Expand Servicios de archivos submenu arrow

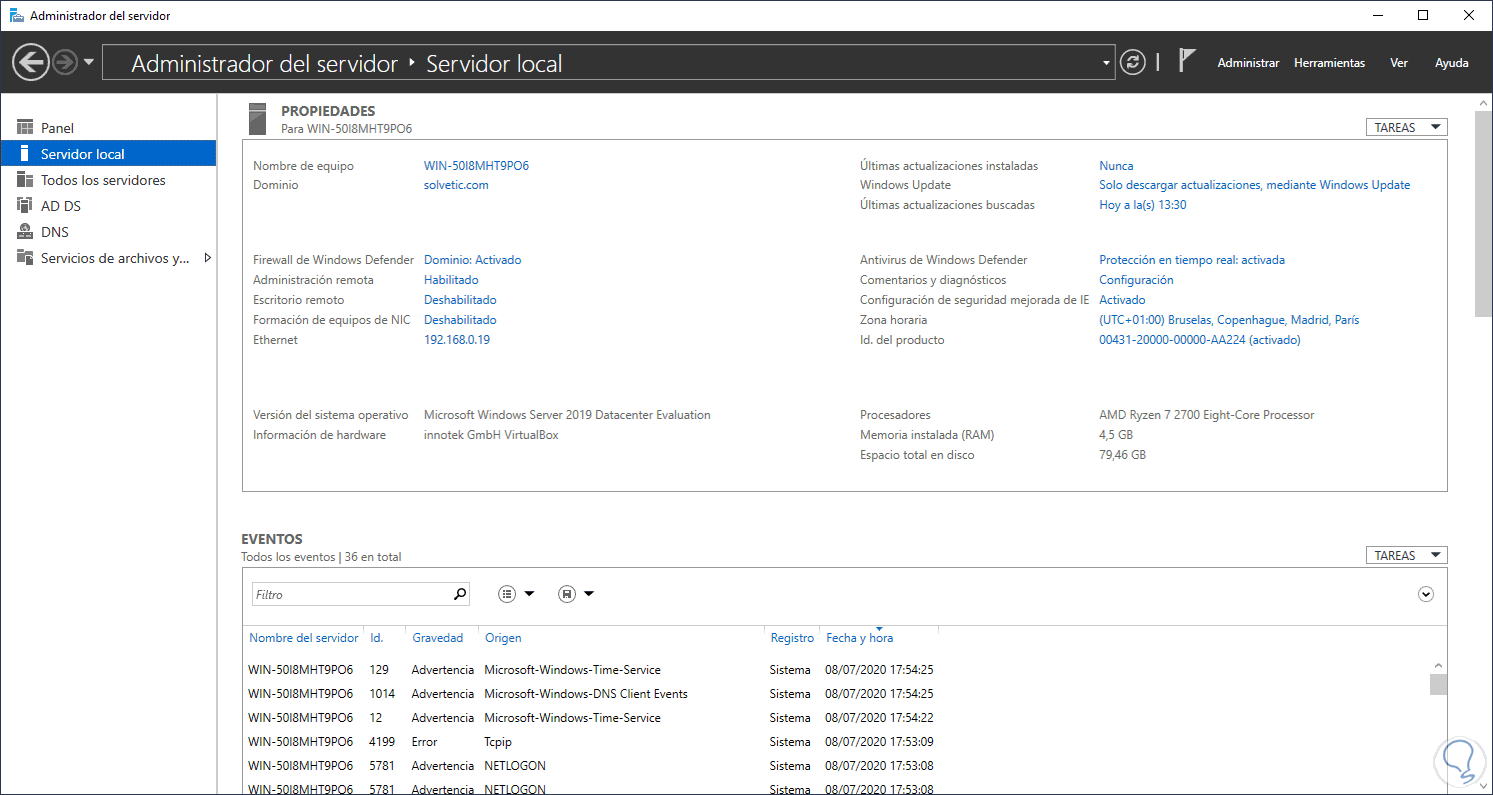[207, 258]
